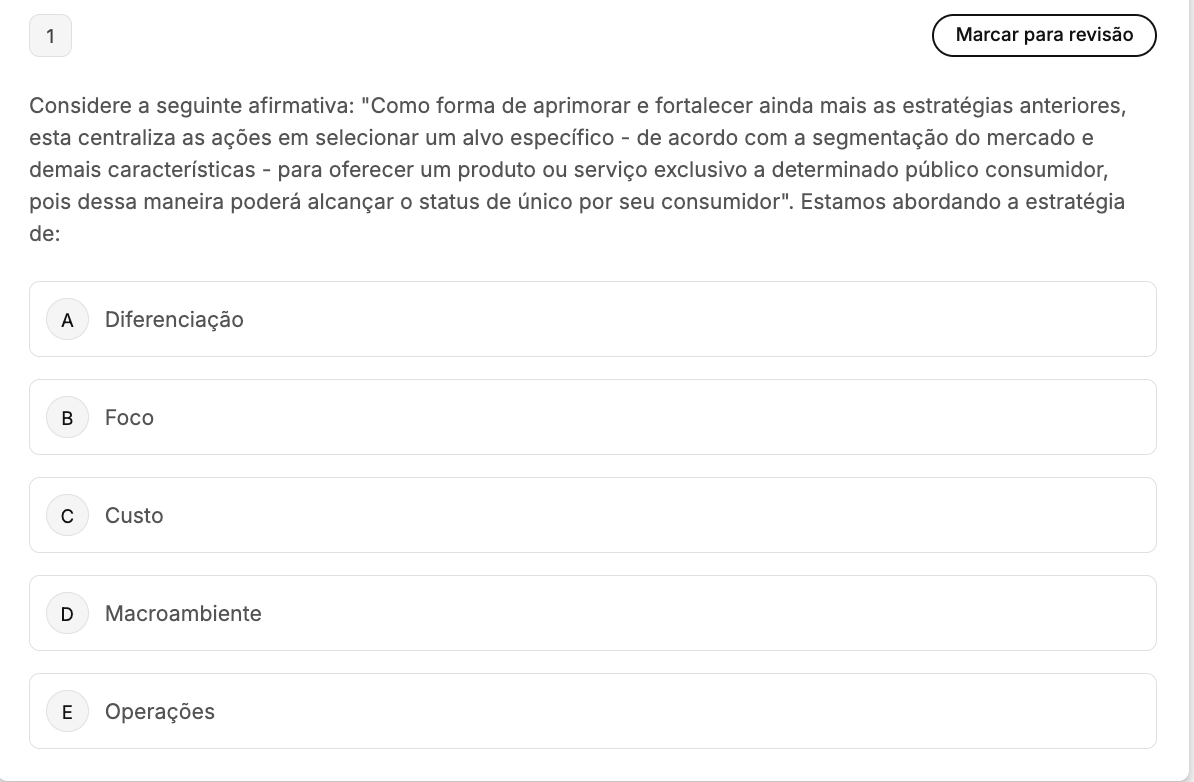Select the letter B option circle
This screenshot has height=782, width=1194.
pos(67,417)
